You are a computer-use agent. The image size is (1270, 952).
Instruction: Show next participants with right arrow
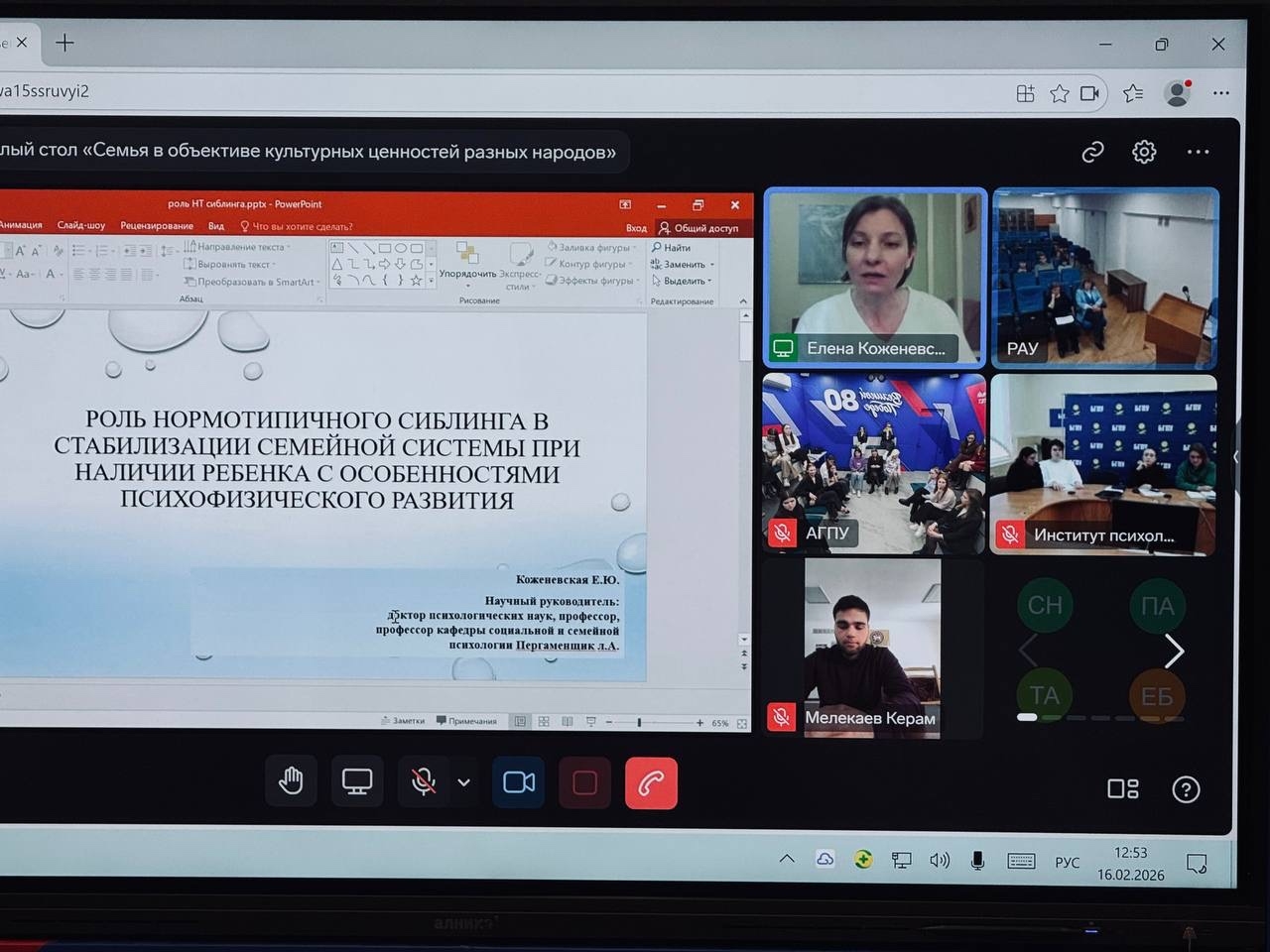click(x=1174, y=652)
